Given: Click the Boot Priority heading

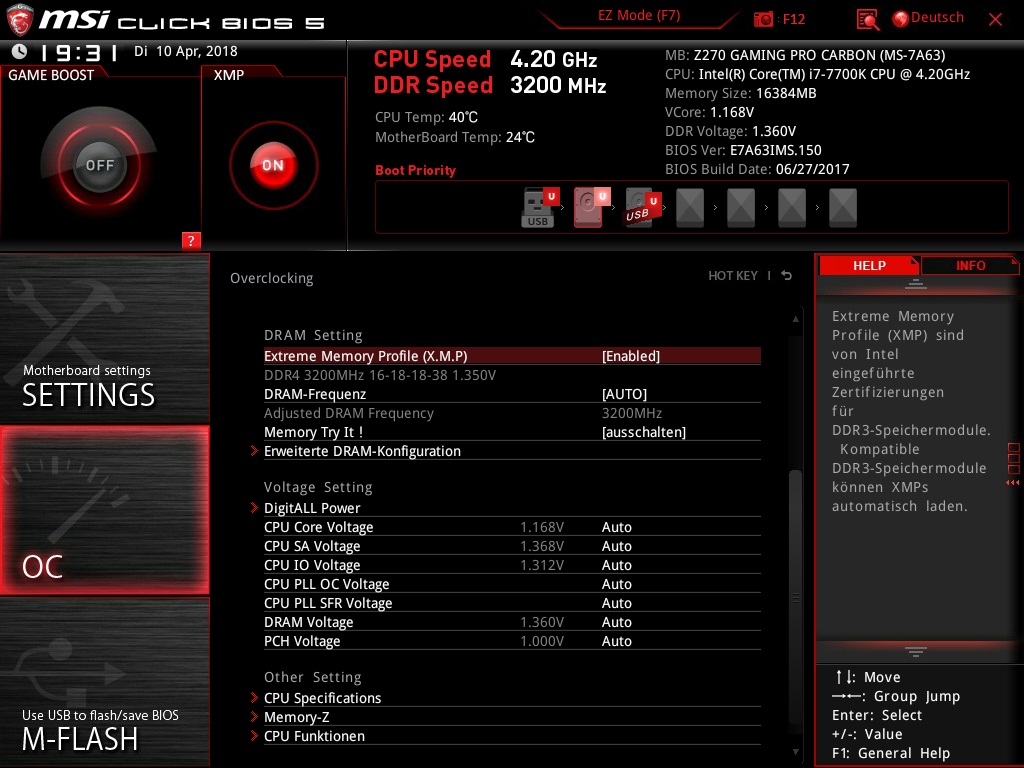Looking at the screenshot, I should click(x=415, y=170).
